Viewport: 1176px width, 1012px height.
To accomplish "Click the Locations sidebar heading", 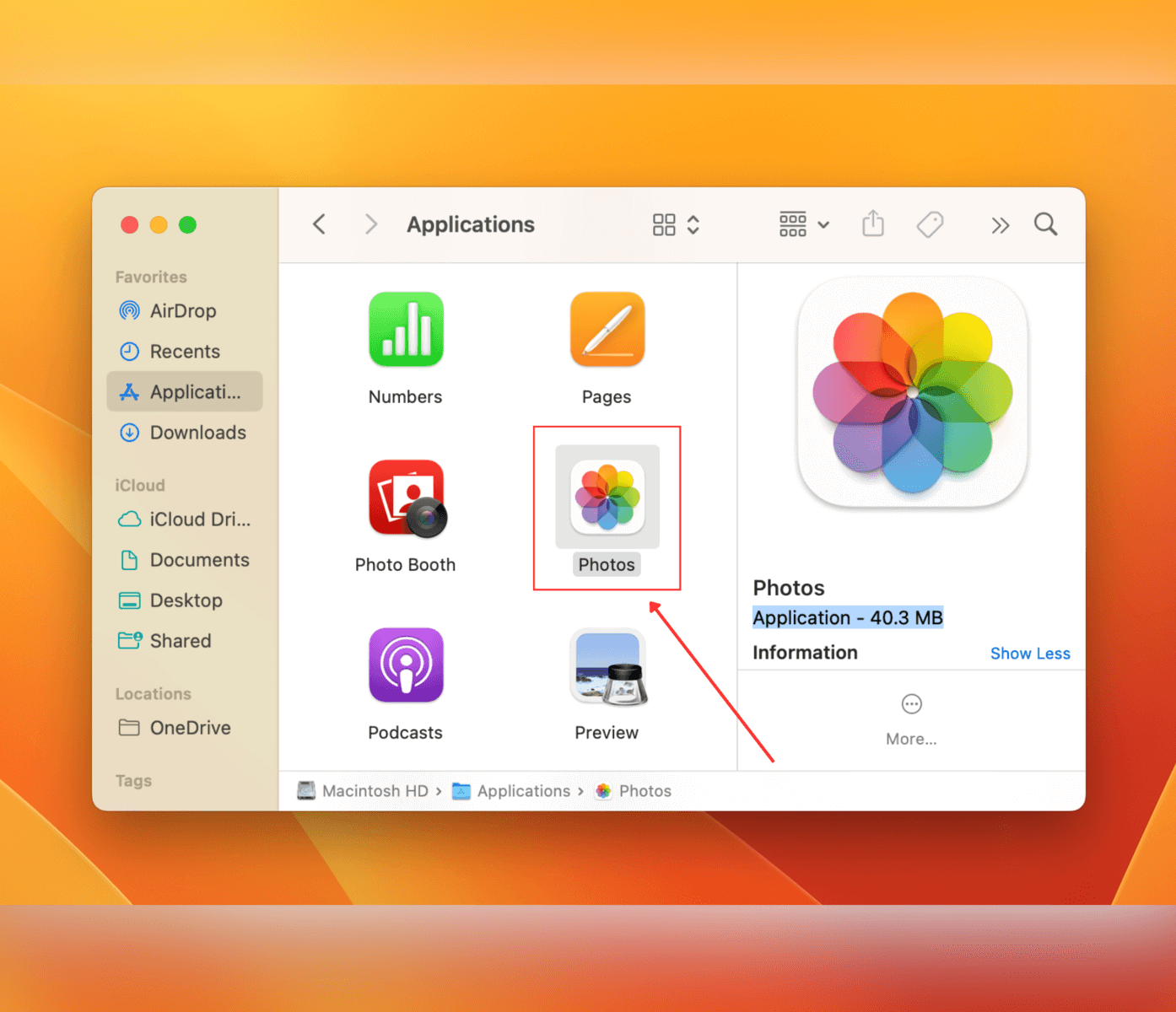I will tap(154, 694).
